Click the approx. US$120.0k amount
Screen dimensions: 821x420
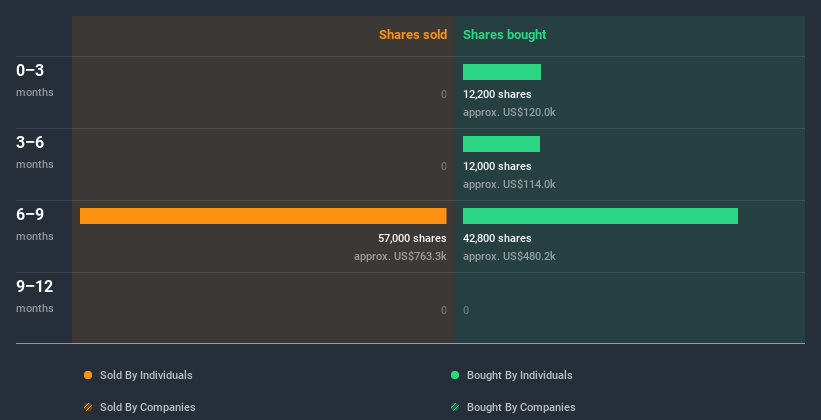click(509, 112)
